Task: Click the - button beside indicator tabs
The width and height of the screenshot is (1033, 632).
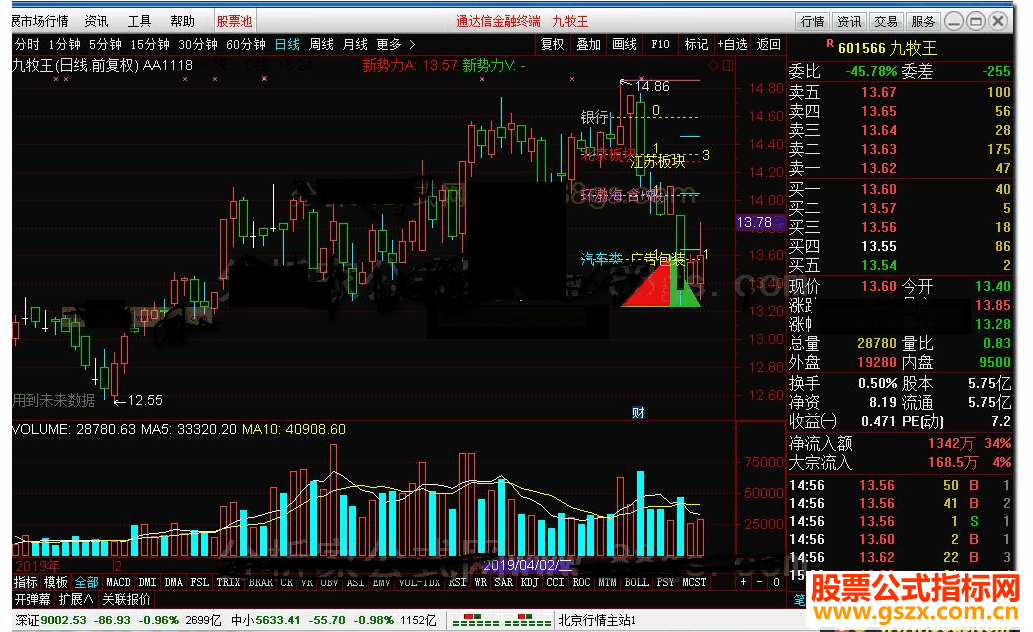Action: (760, 582)
